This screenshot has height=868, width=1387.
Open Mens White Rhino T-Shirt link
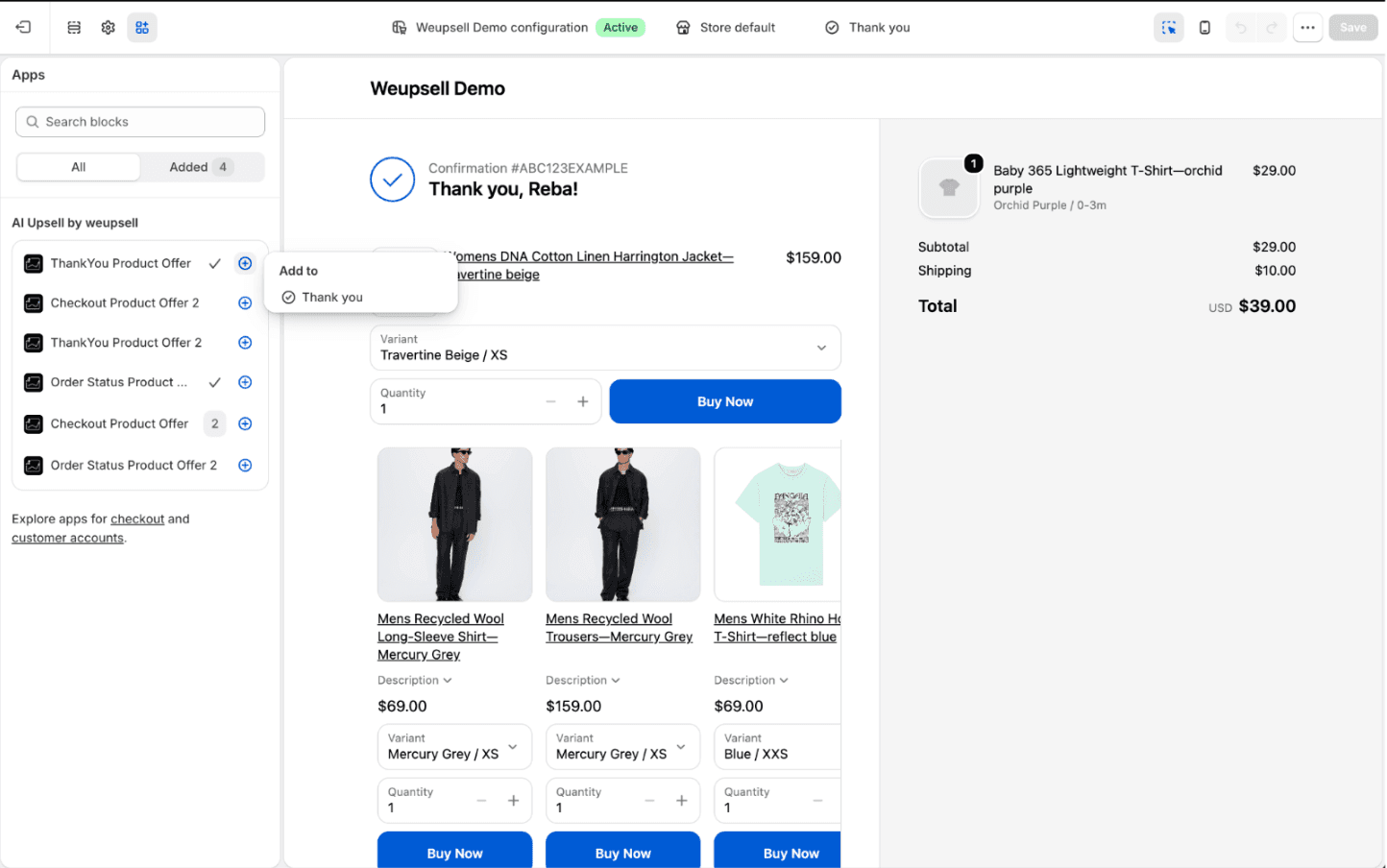(x=777, y=628)
